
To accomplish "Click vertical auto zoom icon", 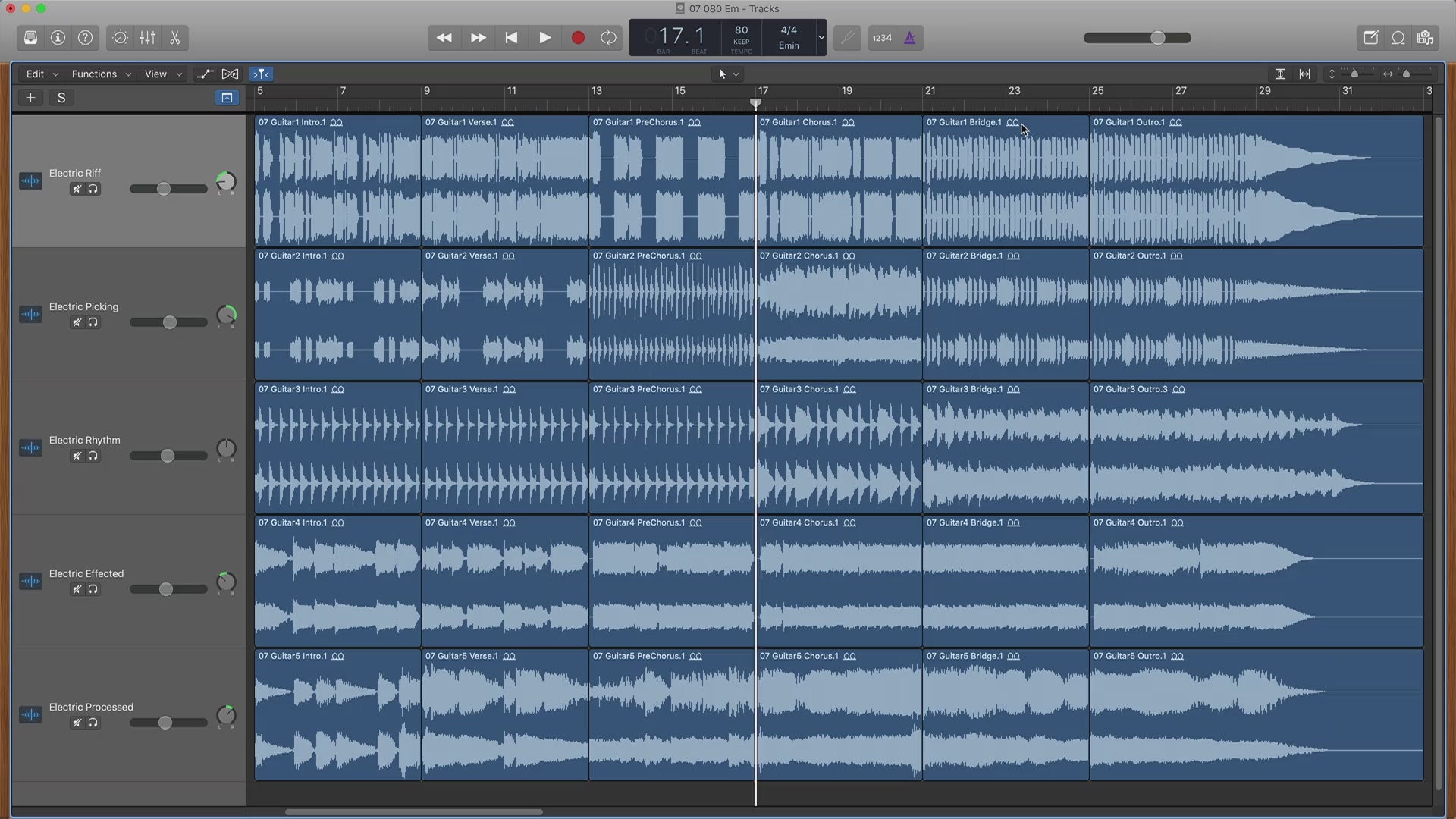I will tap(1280, 74).
